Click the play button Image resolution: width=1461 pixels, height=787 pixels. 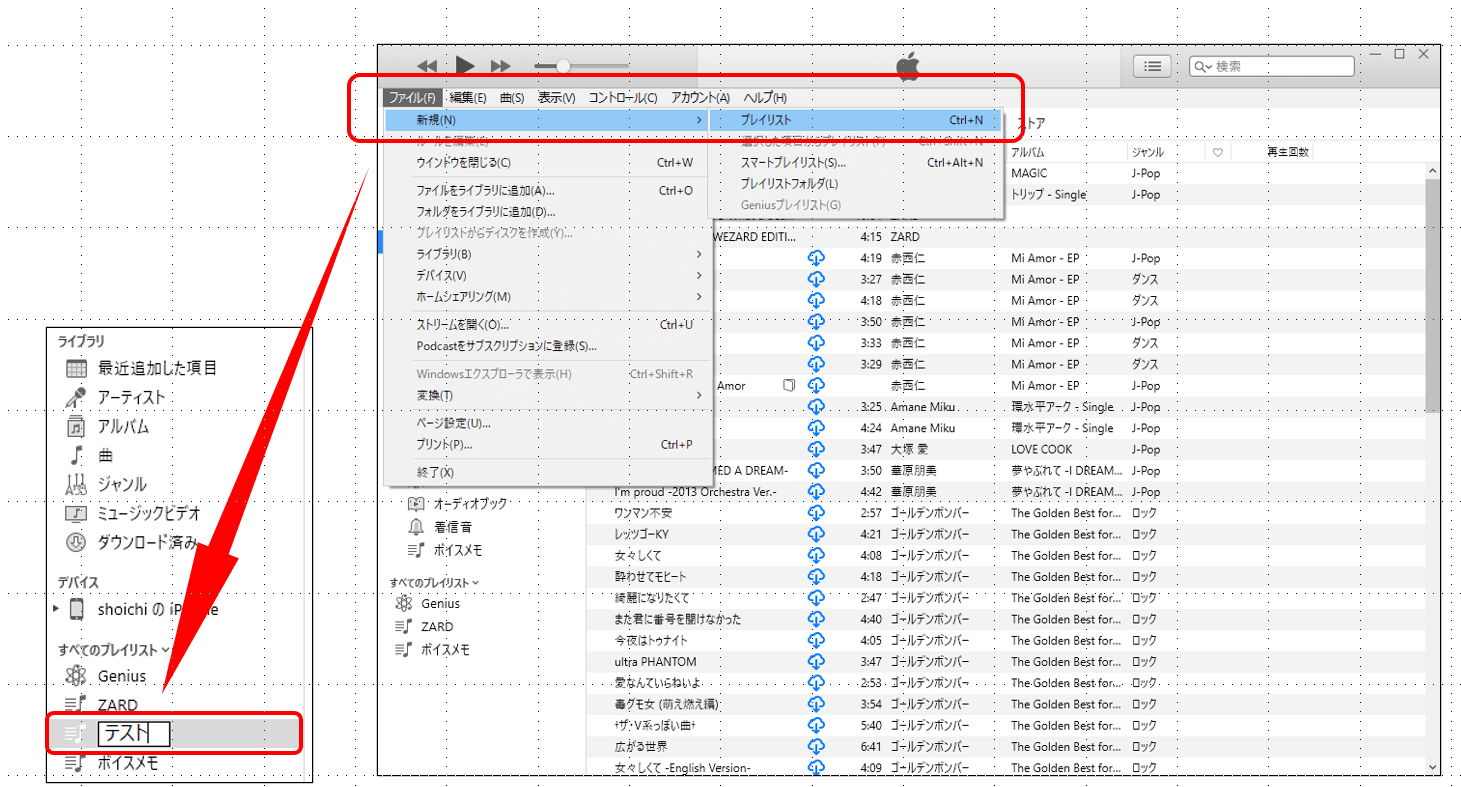pyautogui.click(x=465, y=66)
